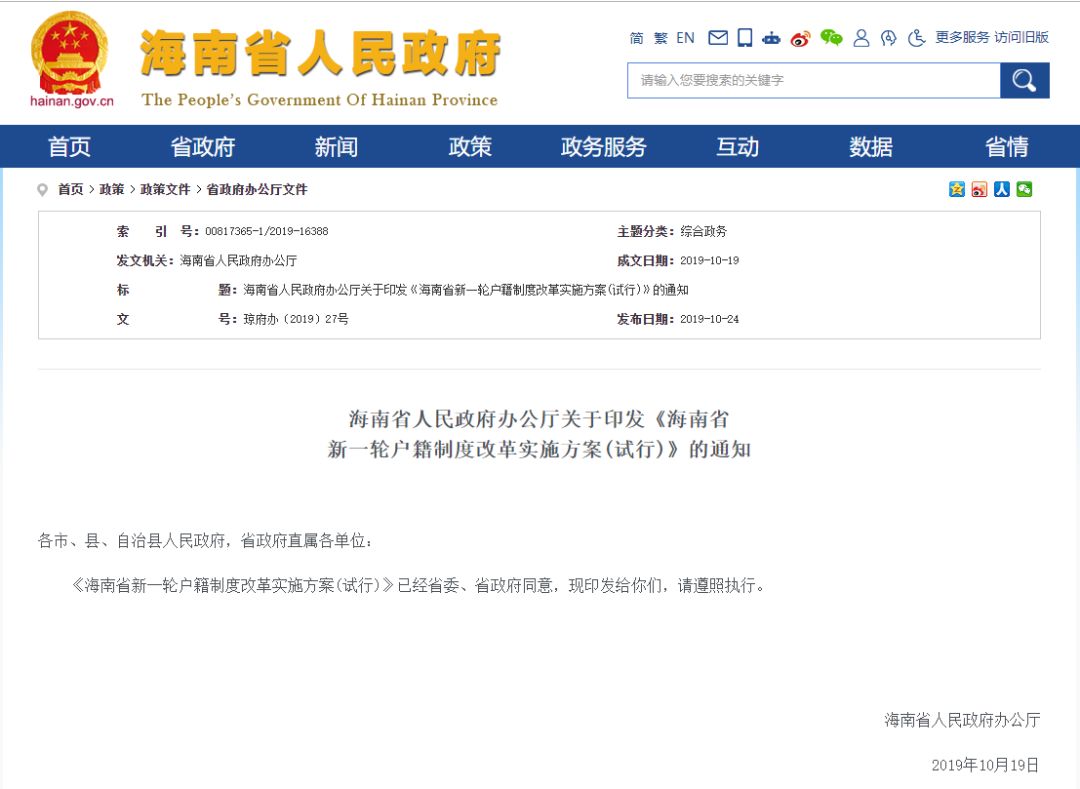Open the 政务服务 nav menu item
This screenshot has width=1080, height=789.
[x=603, y=147]
